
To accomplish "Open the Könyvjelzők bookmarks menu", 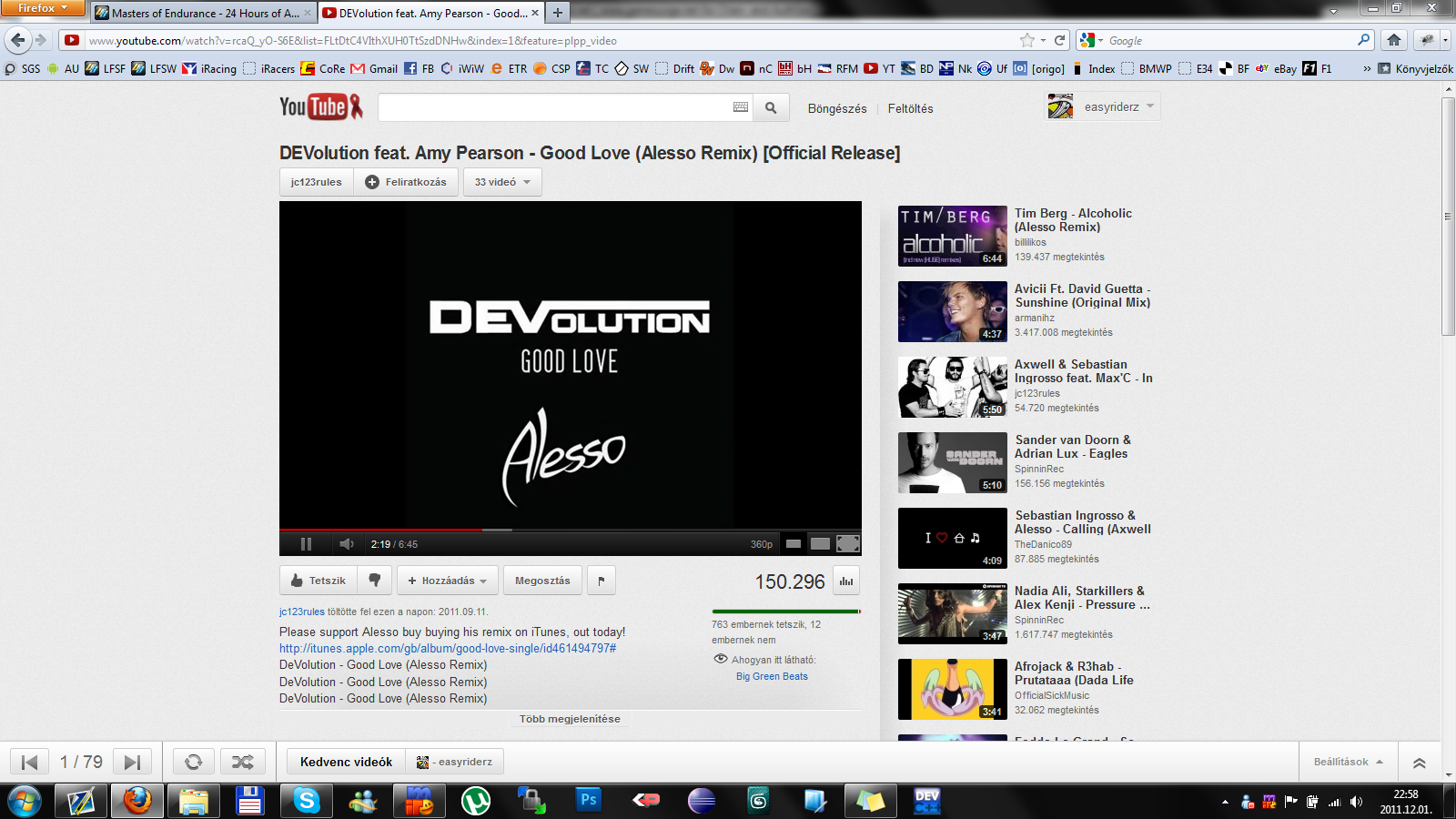I will tap(1415, 68).
